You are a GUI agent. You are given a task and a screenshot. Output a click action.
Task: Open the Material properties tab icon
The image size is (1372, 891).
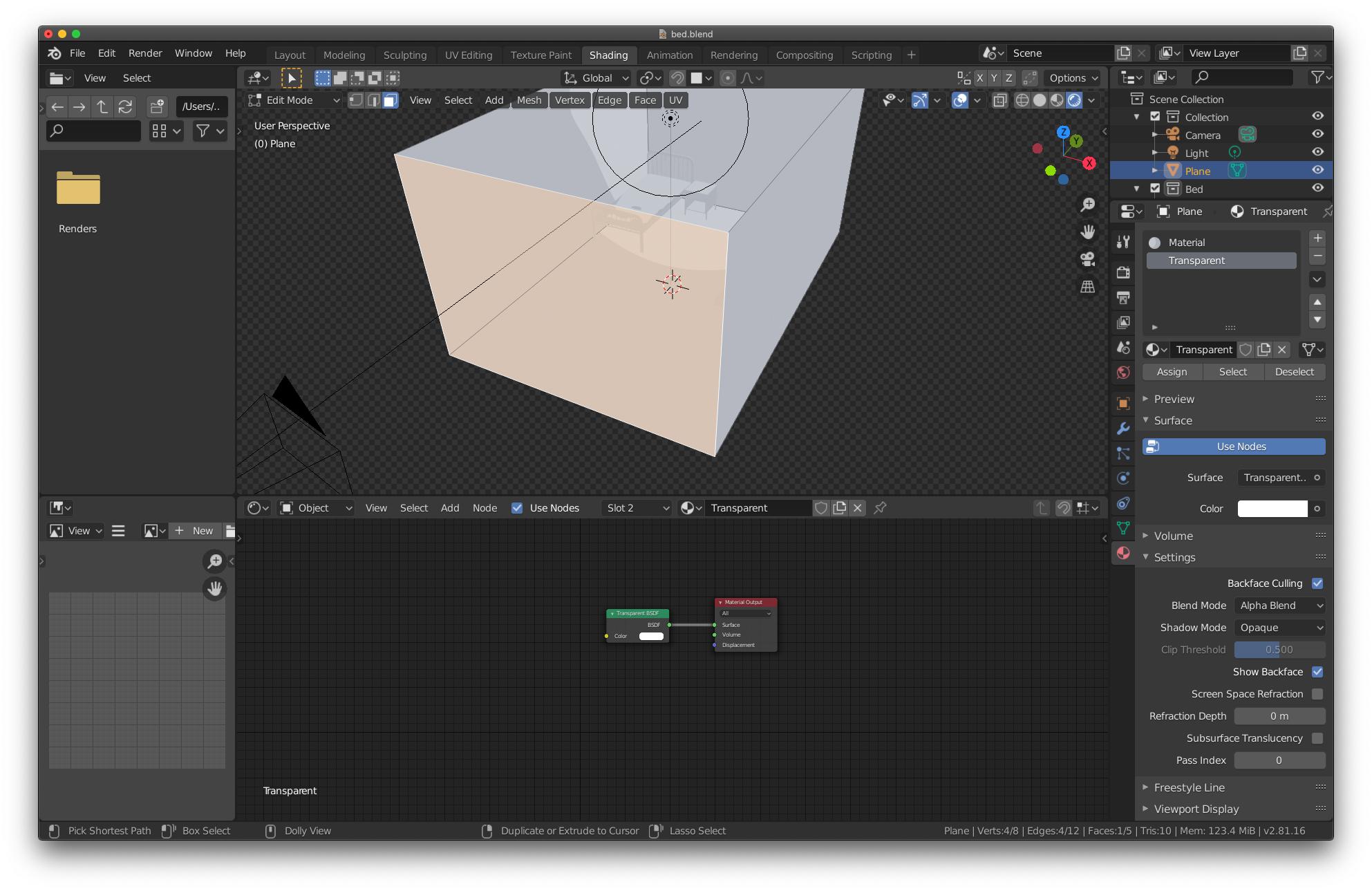(x=1123, y=553)
